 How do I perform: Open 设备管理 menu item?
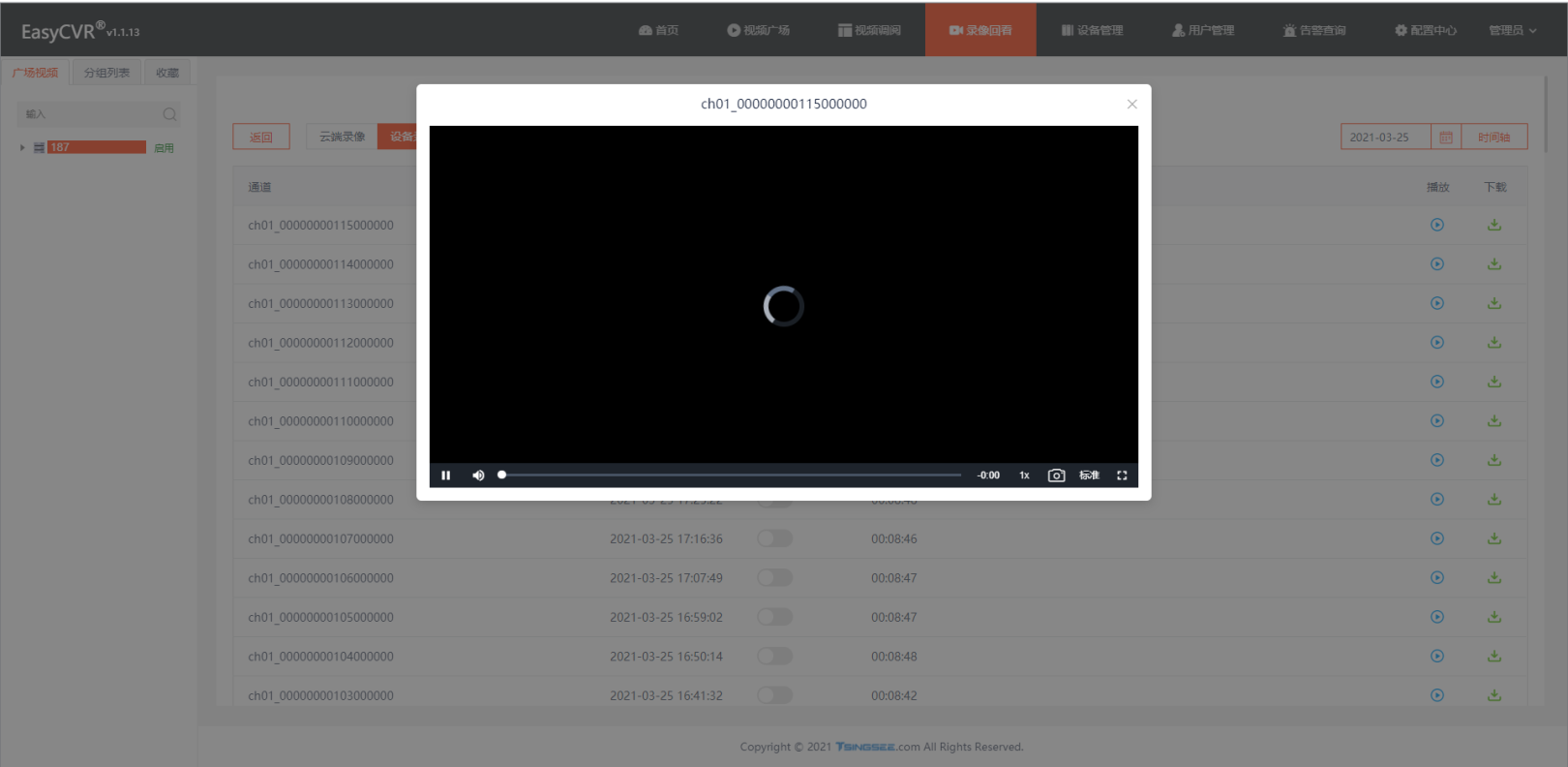click(x=1092, y=30)
